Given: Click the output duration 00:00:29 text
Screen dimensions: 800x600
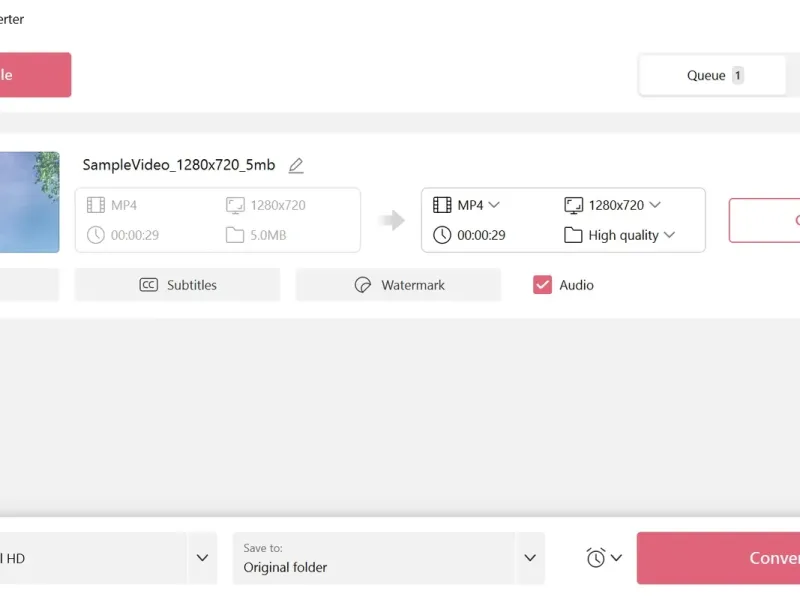Looking at the screenshot, I should point(481,235).
